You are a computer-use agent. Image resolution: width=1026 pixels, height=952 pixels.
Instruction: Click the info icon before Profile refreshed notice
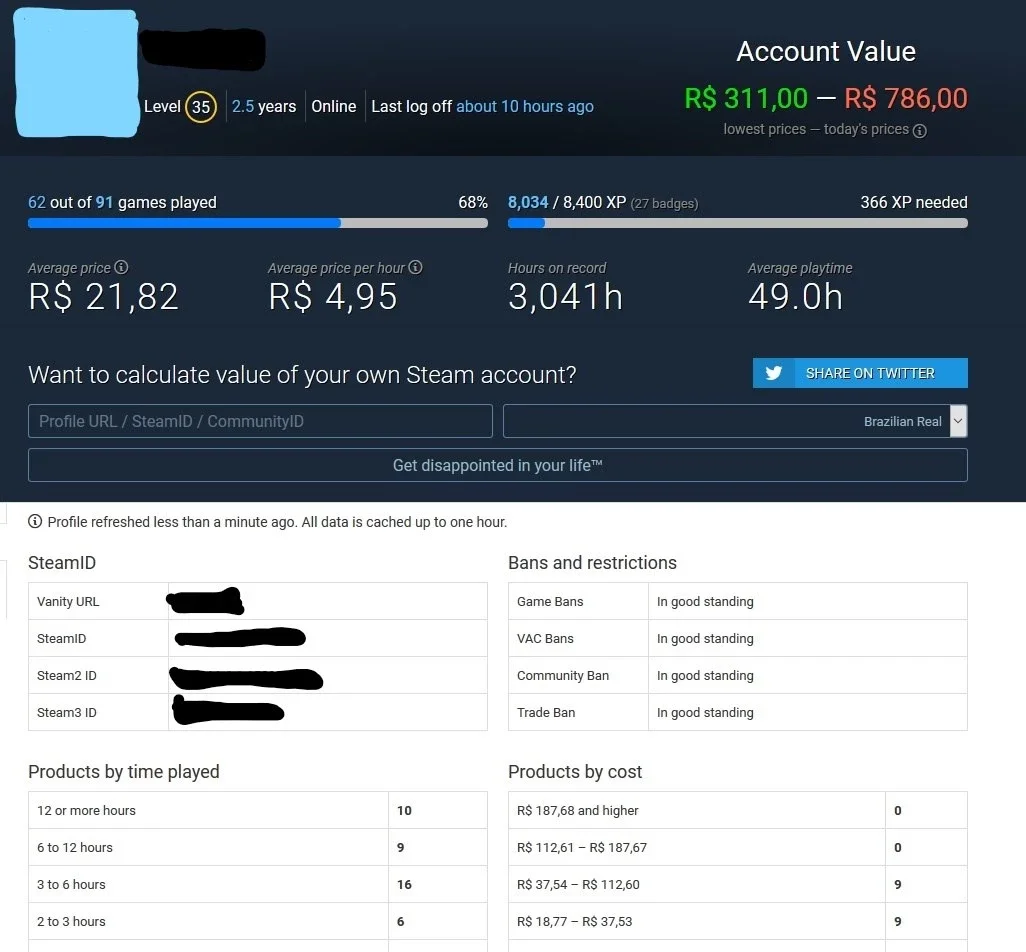(35, 521)
